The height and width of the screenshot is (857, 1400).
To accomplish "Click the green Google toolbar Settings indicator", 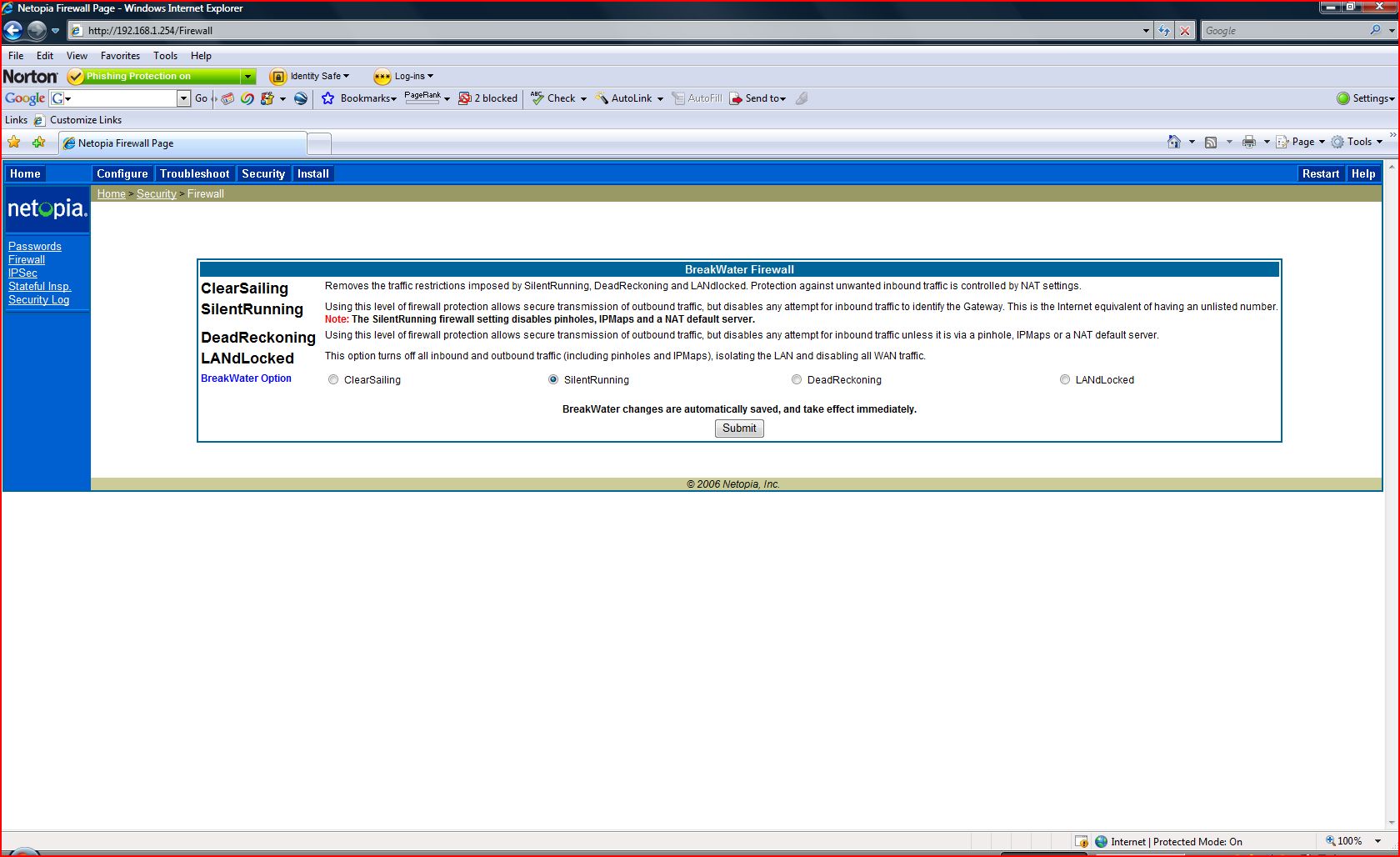I will pyautogui.click(x=1343, y=98).
